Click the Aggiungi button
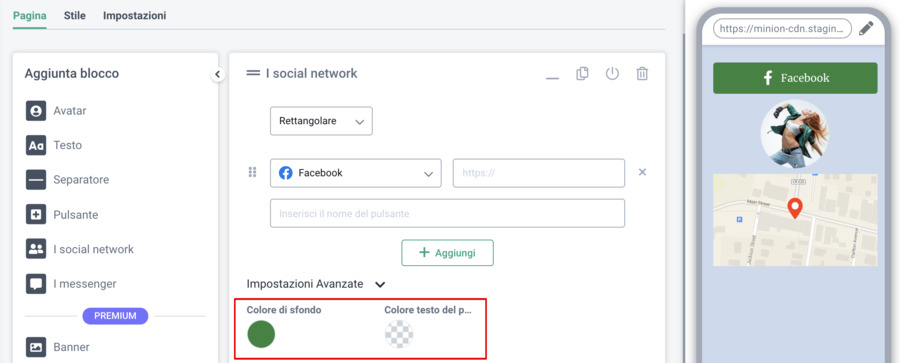Image resolution: width=900 pixels, height=363 pixels. [x=447, y=253]
